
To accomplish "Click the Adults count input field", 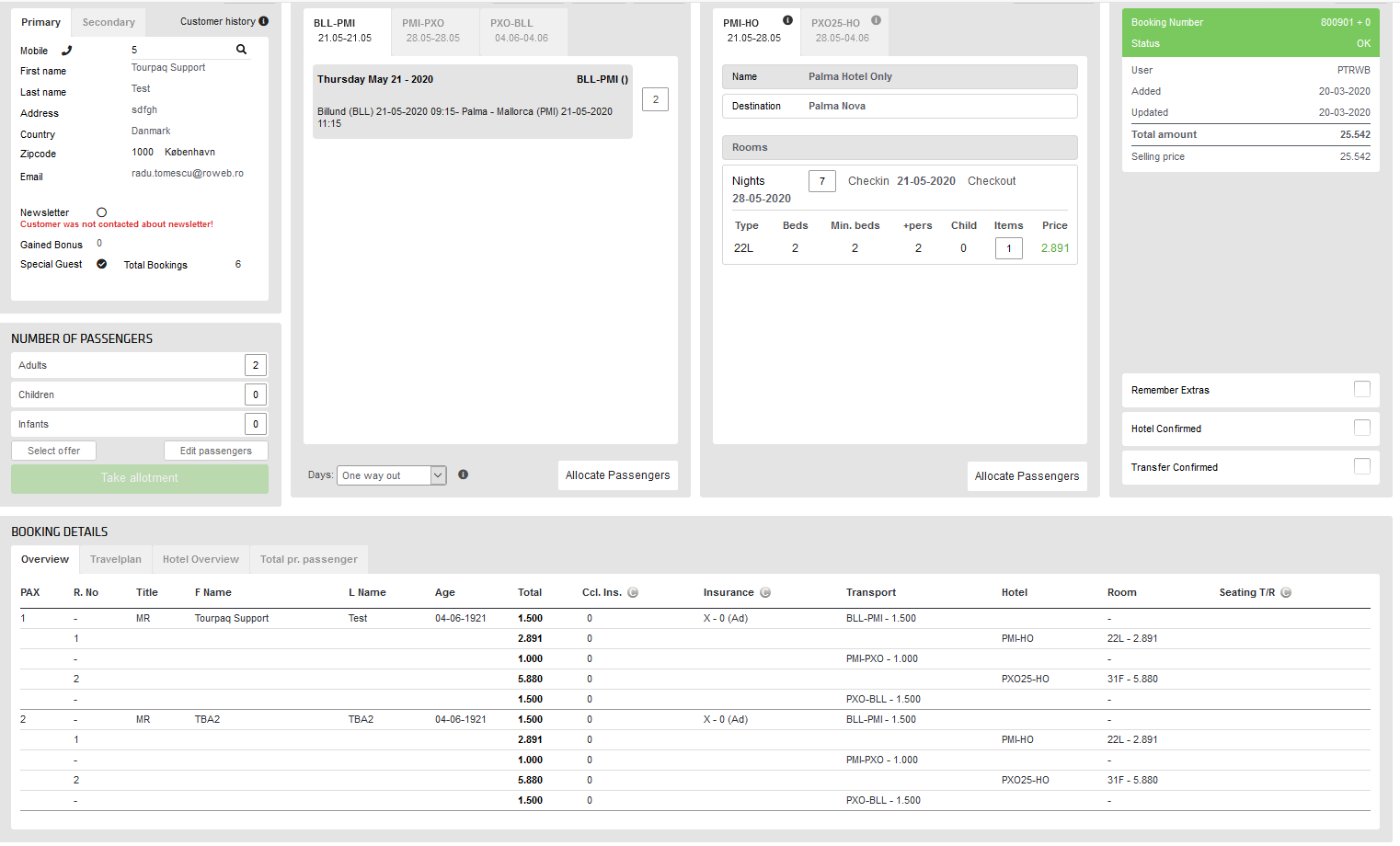I will click(256, 365).
